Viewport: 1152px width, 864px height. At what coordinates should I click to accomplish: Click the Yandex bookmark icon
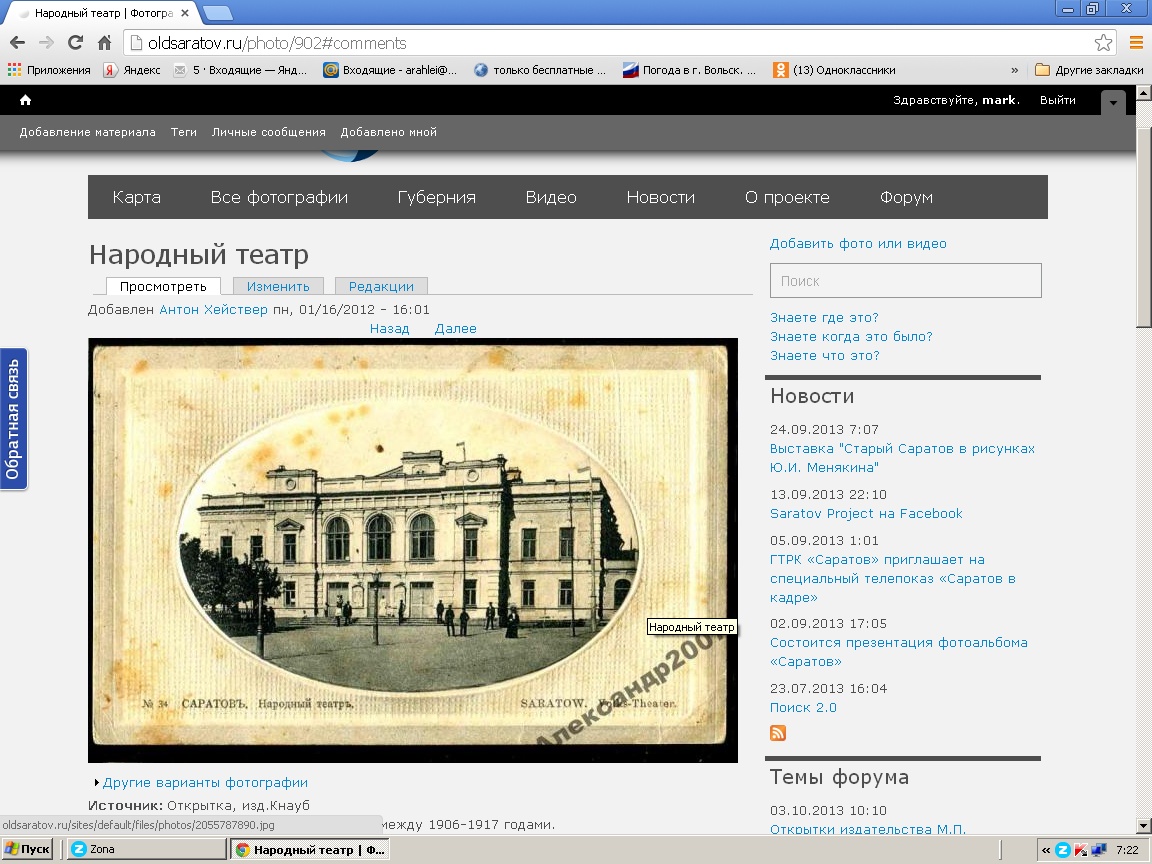(110, 70)
